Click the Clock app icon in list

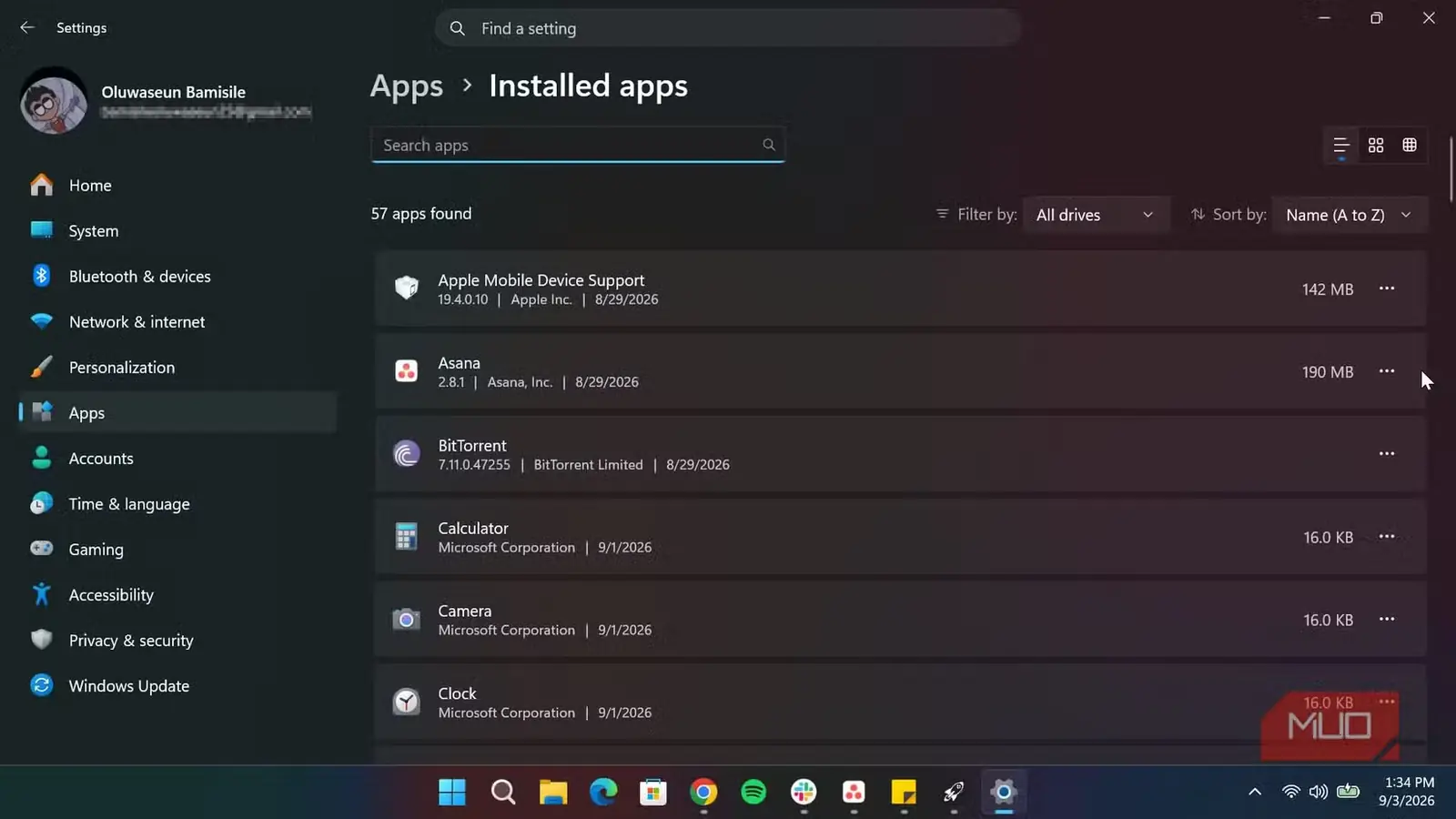pyautogui.click(x=407, y=703)
